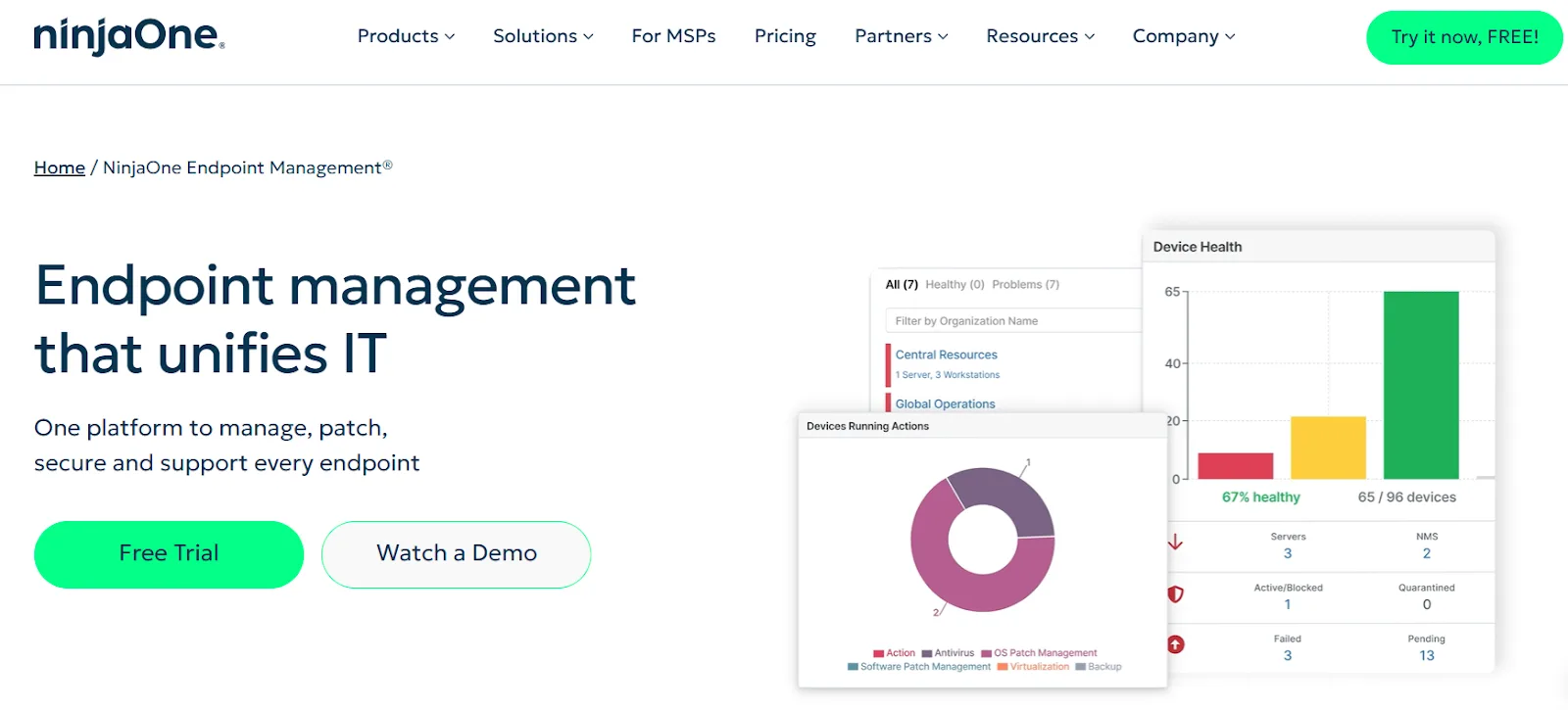This screenshot has width=1568, height=710.
Task: Click the Devices Running Actions donut chart
Action: 982,540
